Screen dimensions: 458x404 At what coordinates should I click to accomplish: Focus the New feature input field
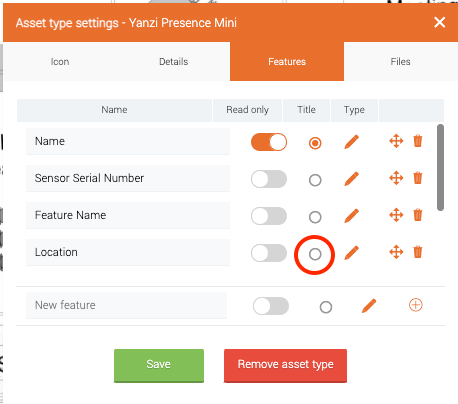click(126, 305)
